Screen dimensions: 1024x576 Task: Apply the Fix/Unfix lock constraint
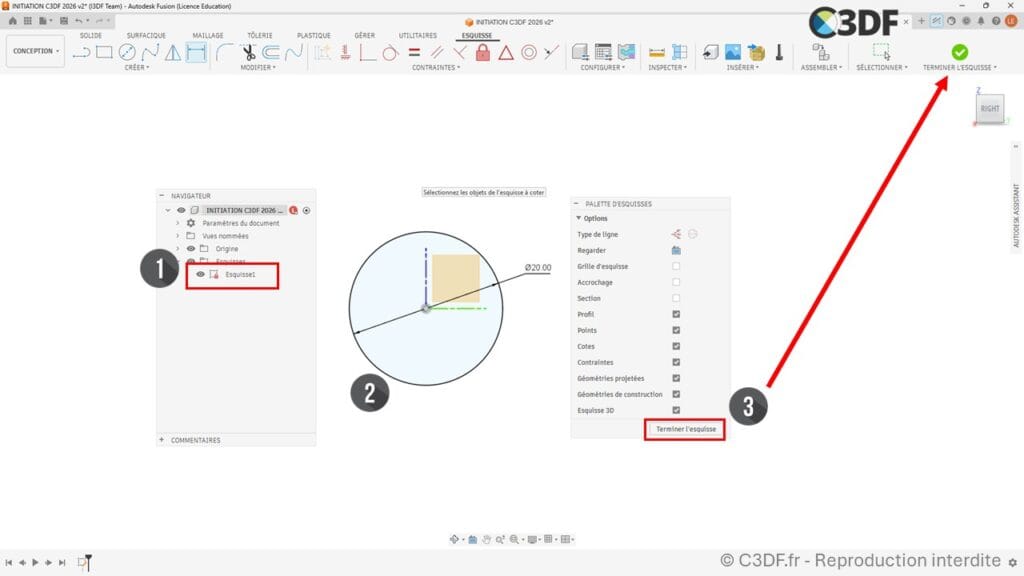click(483, 52)
